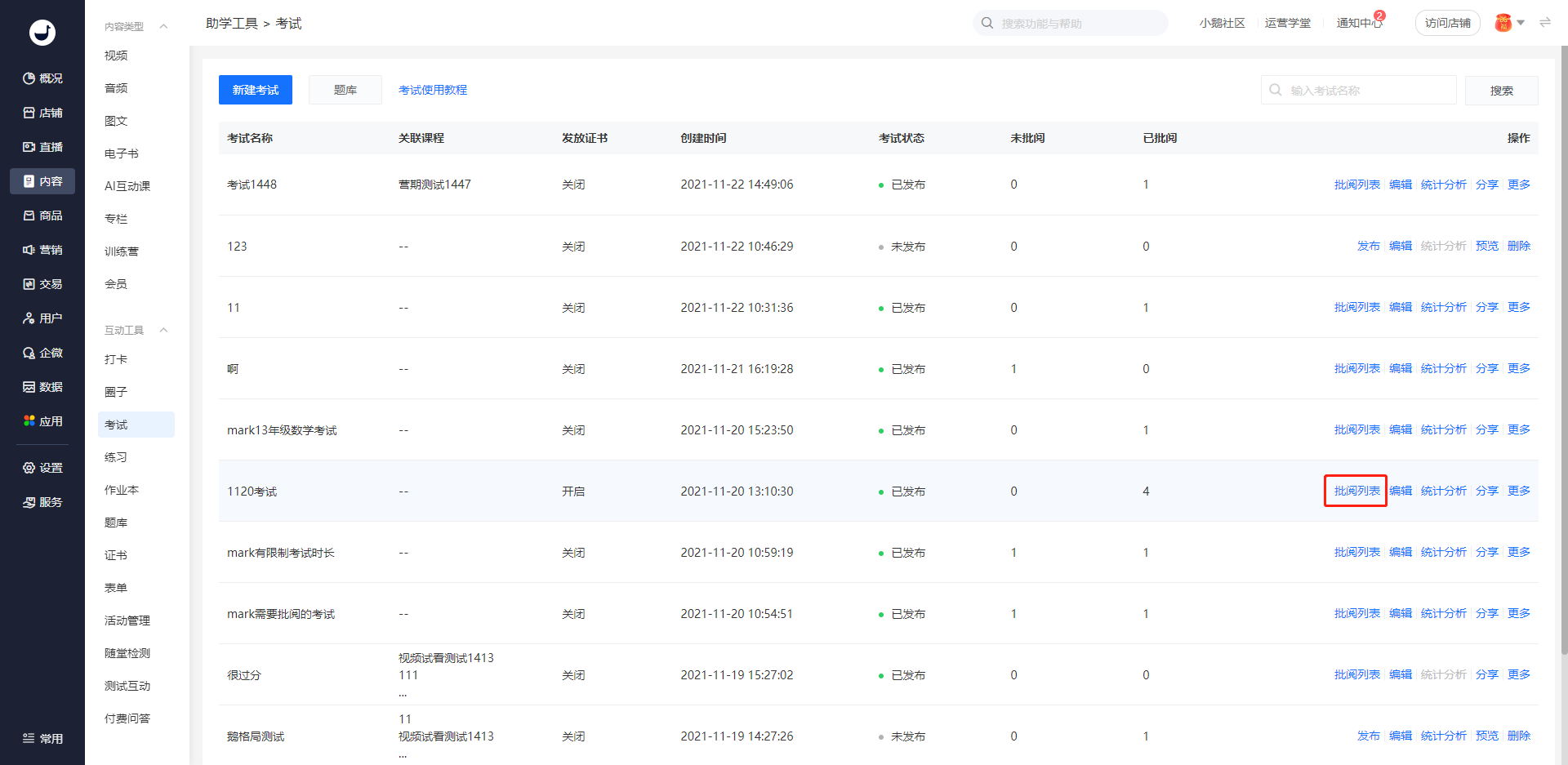Viewport: 1568px width, 765px height.
Task: Open 常用 at the sidebar bottom
Action: click(42, 739)
